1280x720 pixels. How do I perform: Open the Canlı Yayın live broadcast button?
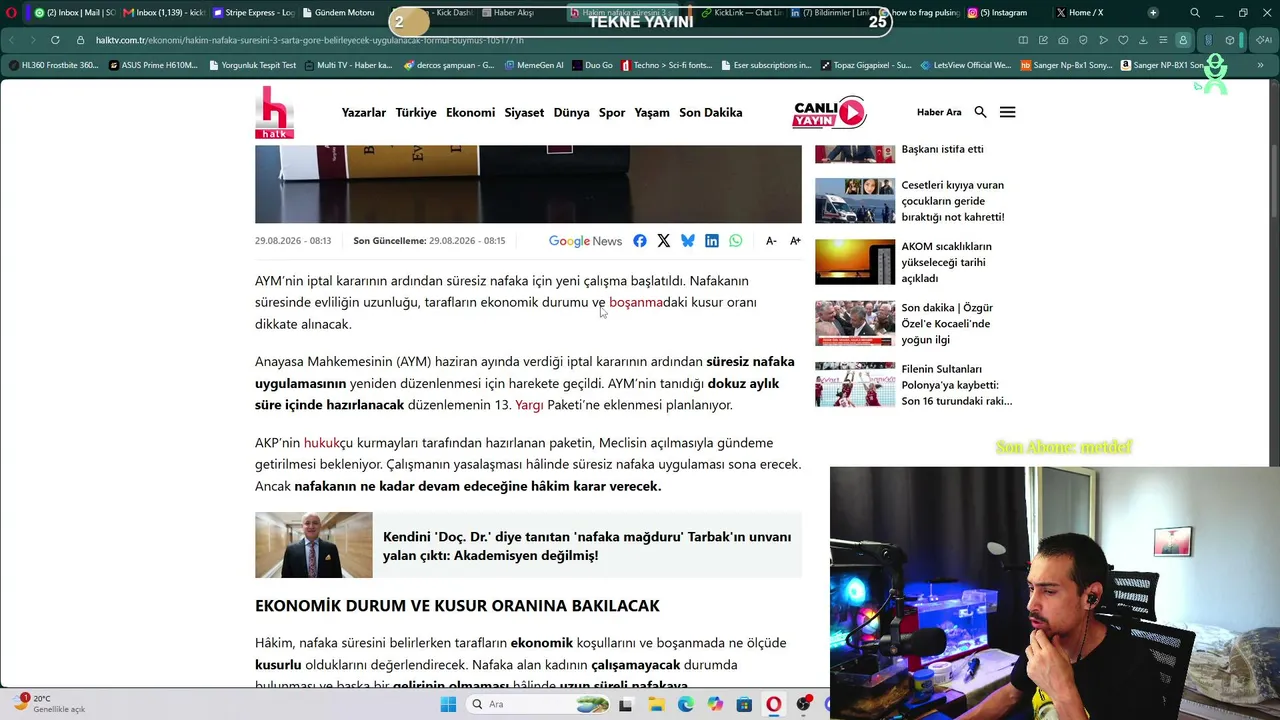(829, 113)
